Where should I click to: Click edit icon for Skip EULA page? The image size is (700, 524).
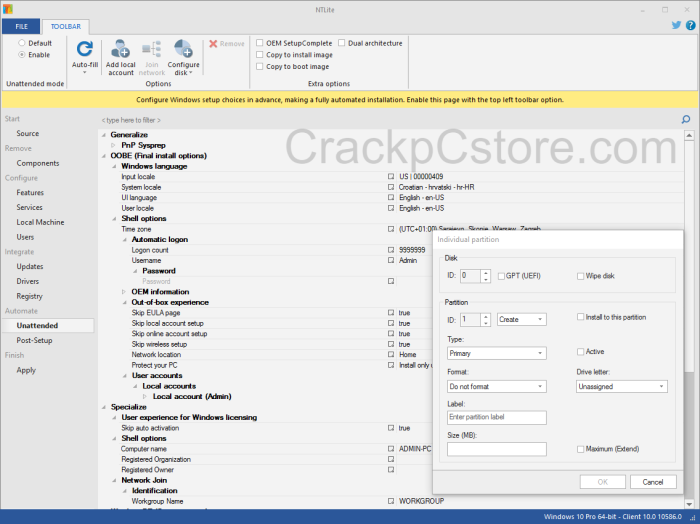391,313
